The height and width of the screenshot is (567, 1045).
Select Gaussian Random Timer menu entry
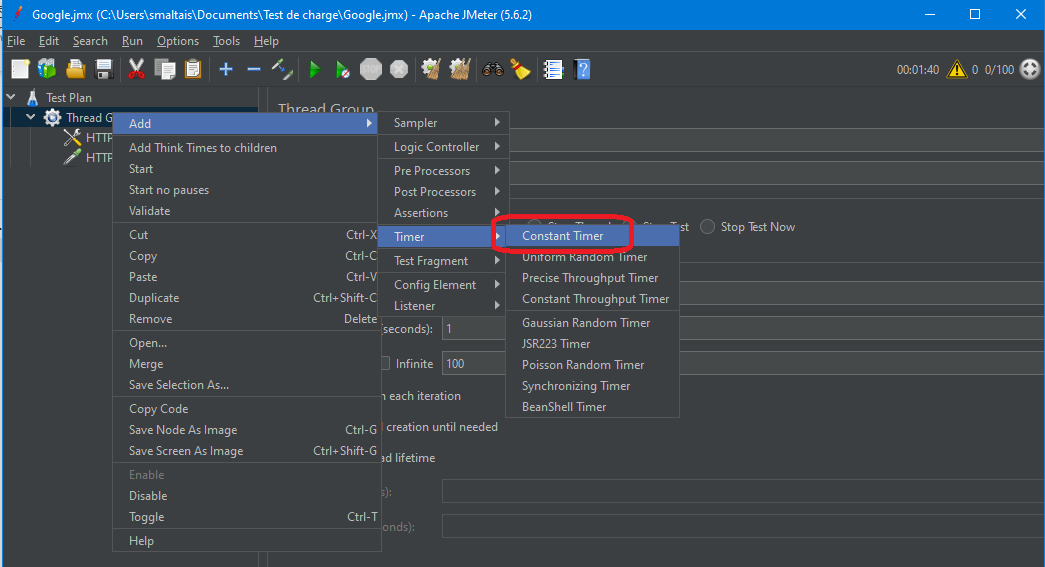coord(586,323)
